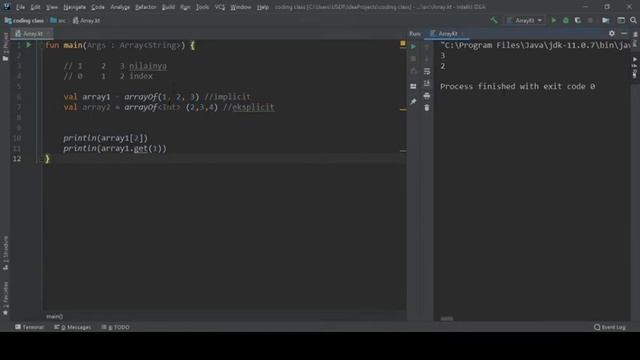Expand the Project tool window sidebar
The image size is (640, 360).
point(5,47)
